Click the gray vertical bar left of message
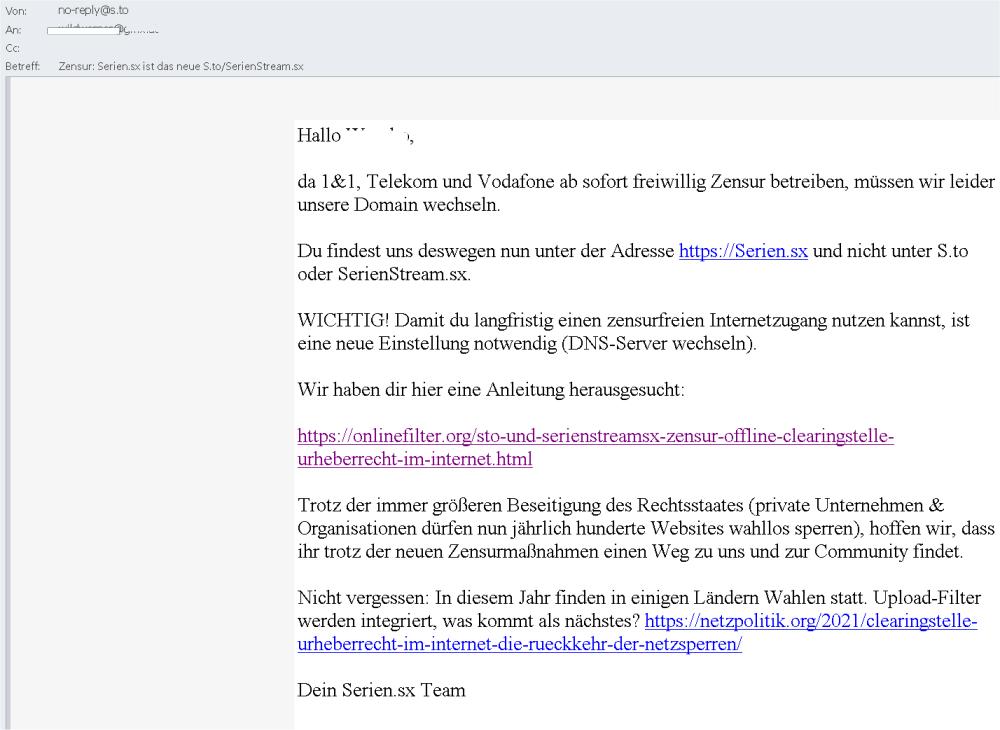This screenshot has height=730, width=1000. 8,400
